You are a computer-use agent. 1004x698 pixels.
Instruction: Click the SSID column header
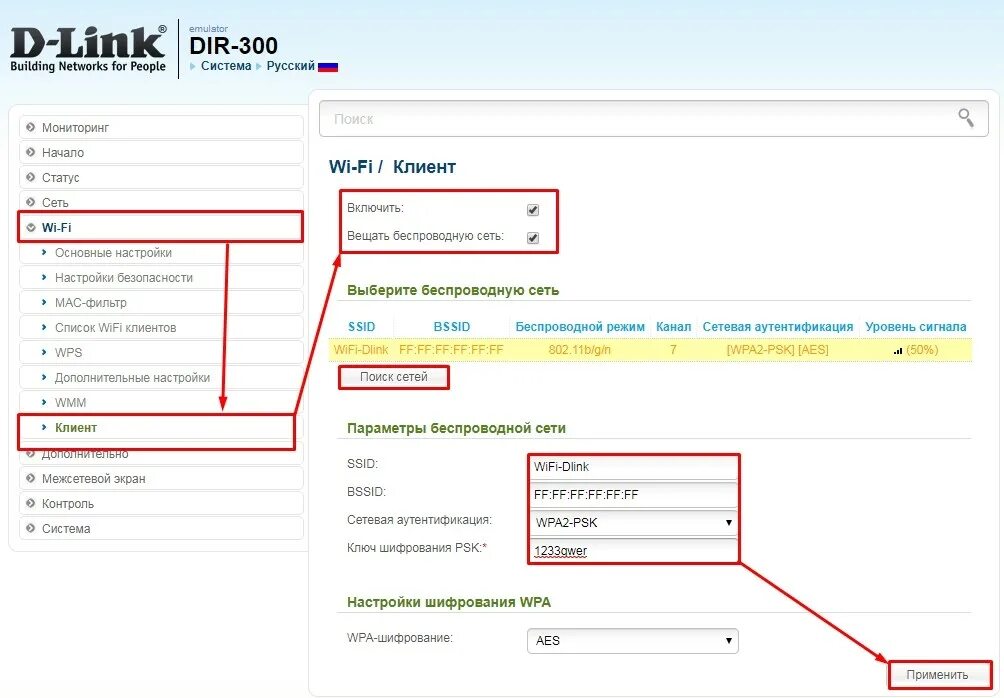(362, 327)
